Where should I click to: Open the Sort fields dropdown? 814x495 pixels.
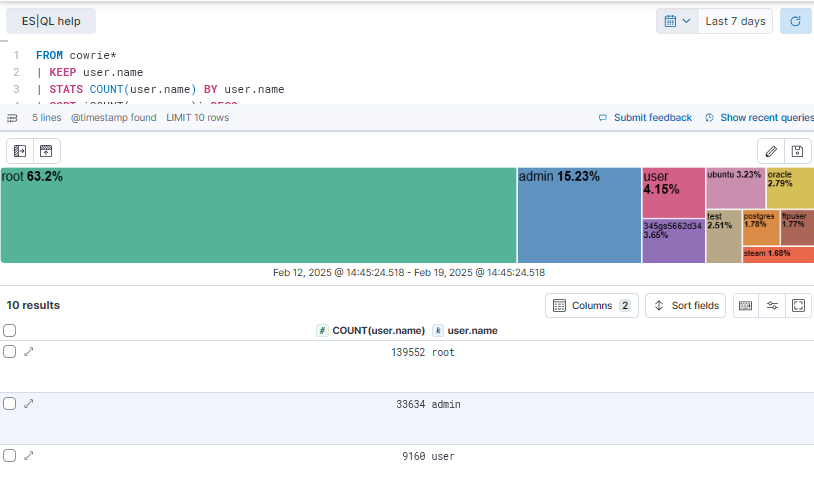click(x=686, y=306)
